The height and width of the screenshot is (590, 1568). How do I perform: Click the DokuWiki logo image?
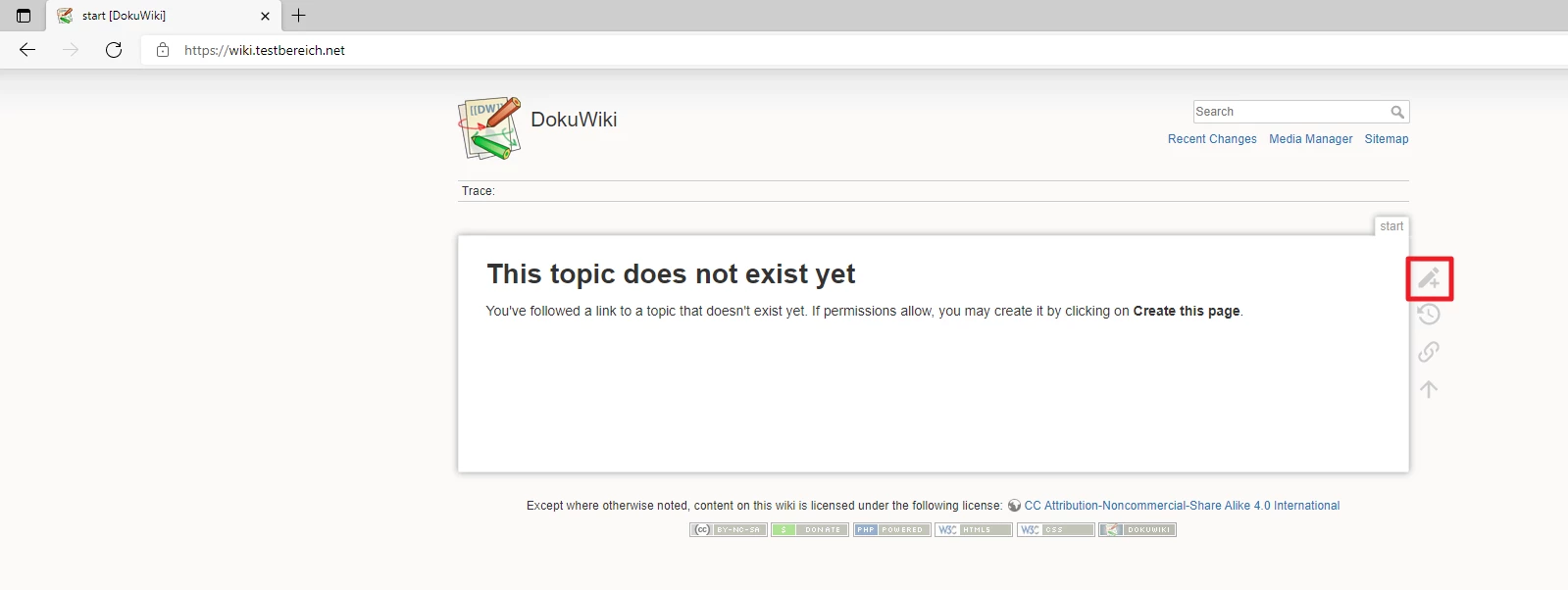pyautogui.click(x=488, y=127)
